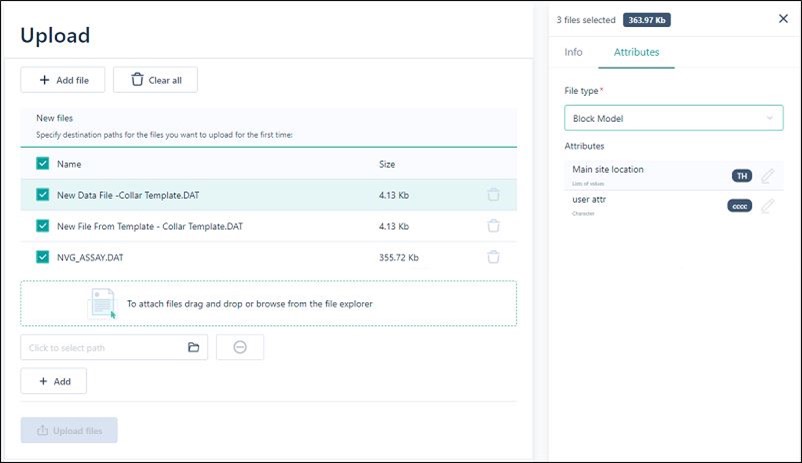Toggle the select-all Name checkbox
The height and width of the screenshot is (463, 802).
click(x=42, y=164)
